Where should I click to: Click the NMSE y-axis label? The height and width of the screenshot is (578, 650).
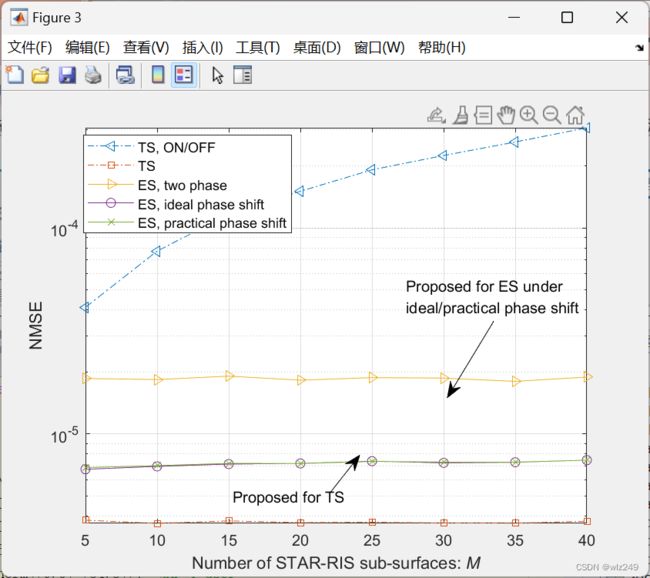36,325
